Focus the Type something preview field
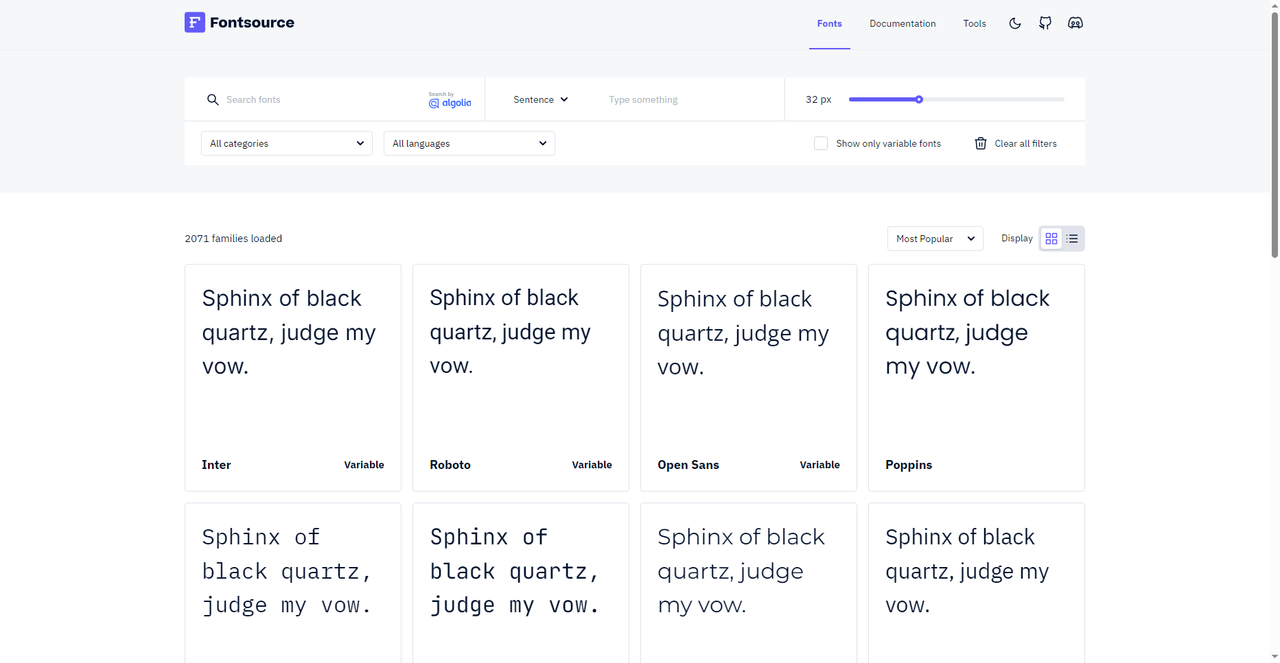The width and height of the screenshot is (1280, 663). [690, 100]
